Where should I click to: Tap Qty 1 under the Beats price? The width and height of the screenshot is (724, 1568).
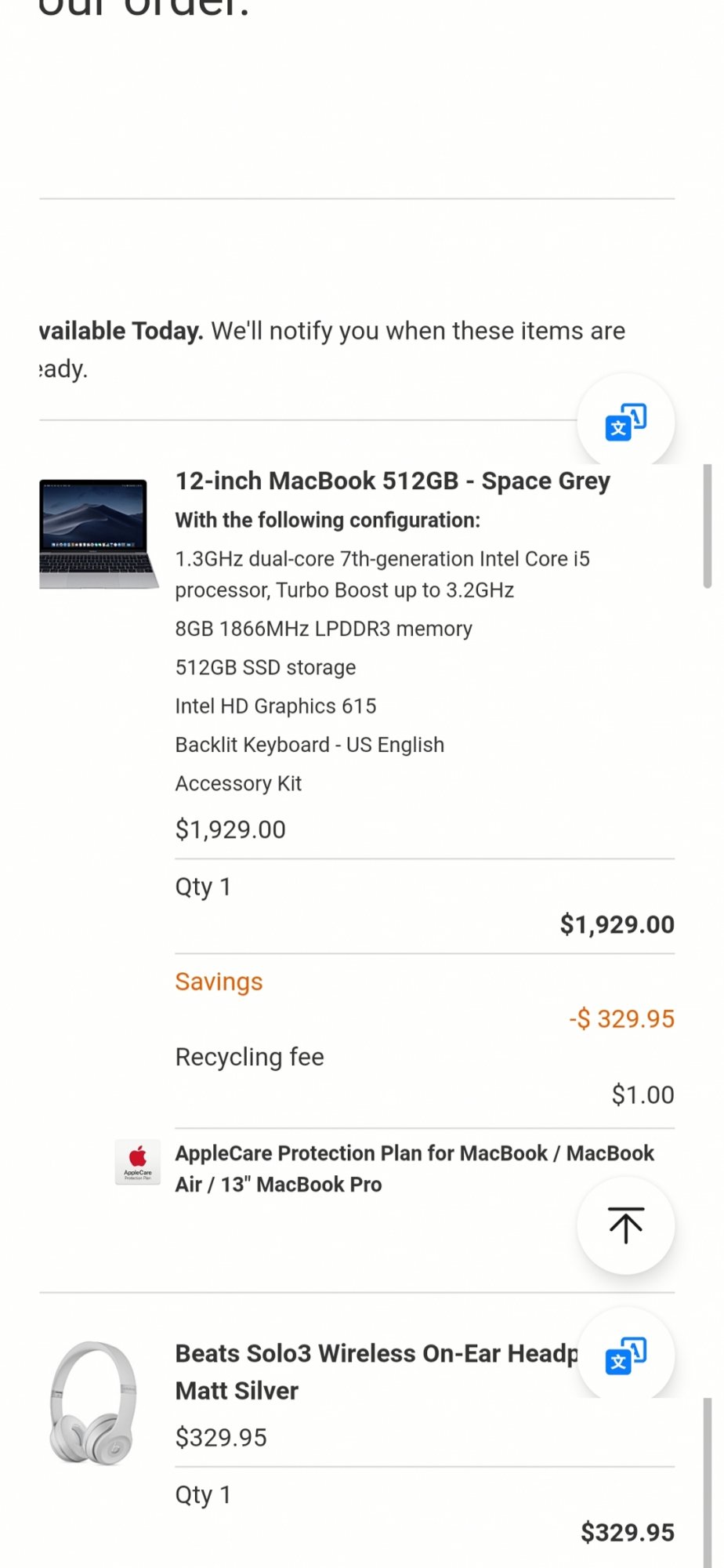pos(203,1495)
